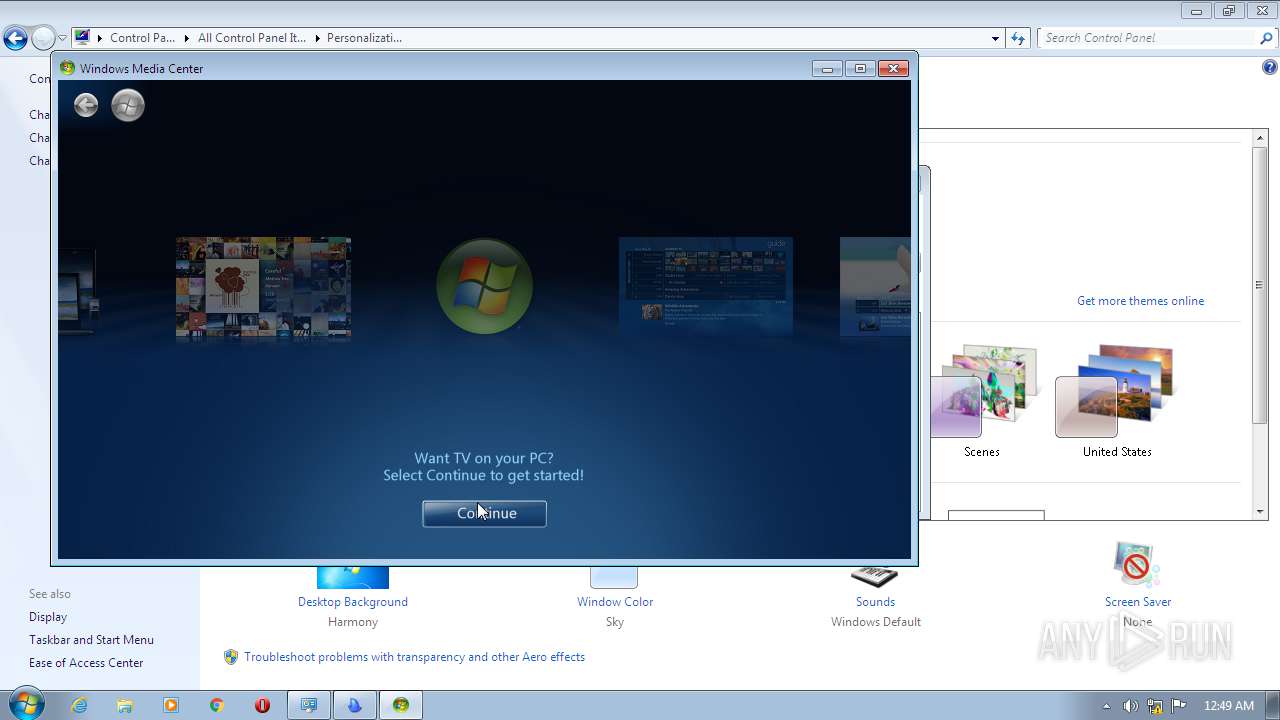Open Sounds settings link
Screen dimensions: 1280x720
click(875, 602)
